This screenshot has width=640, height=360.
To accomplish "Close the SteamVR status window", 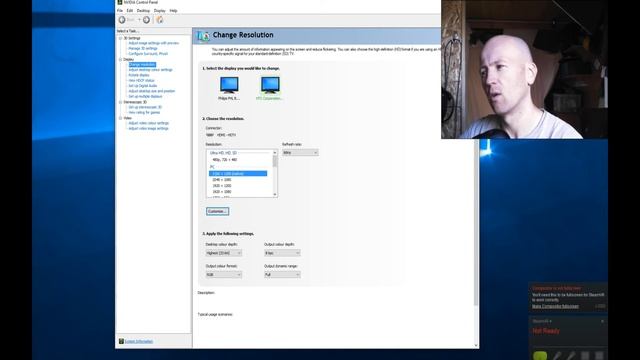I will point(602,321).
